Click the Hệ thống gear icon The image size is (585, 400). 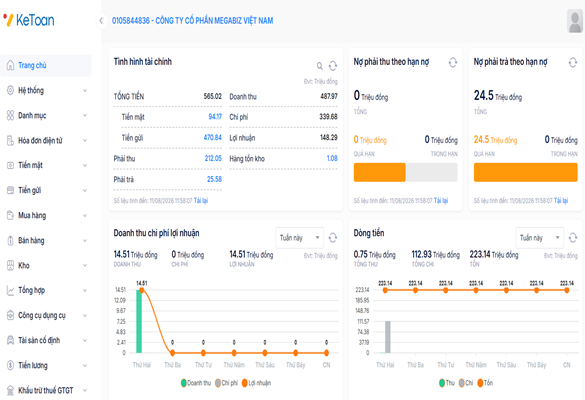point(10,90)
